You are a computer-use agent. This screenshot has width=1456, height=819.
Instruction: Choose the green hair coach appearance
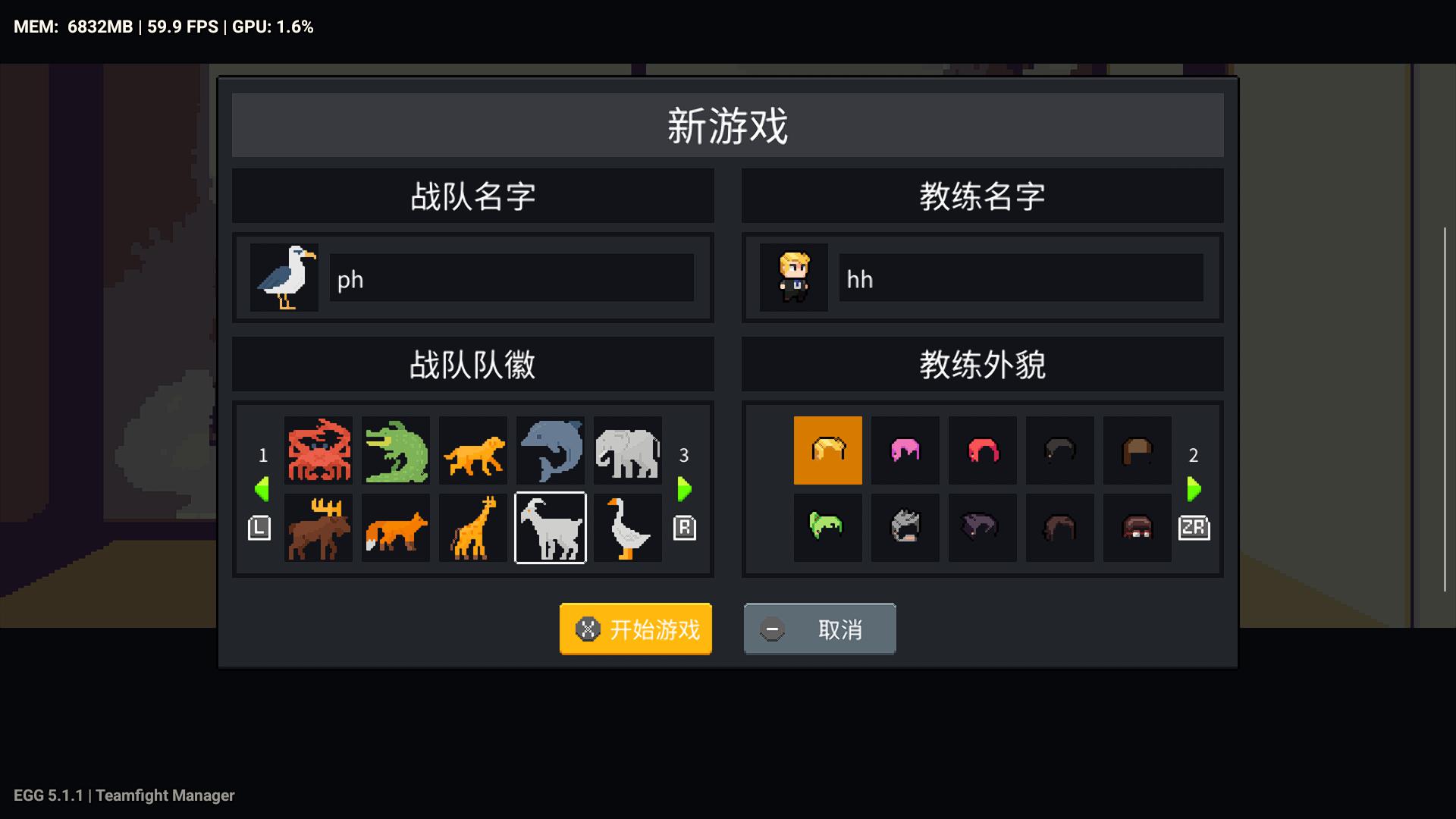pos(828,528)
